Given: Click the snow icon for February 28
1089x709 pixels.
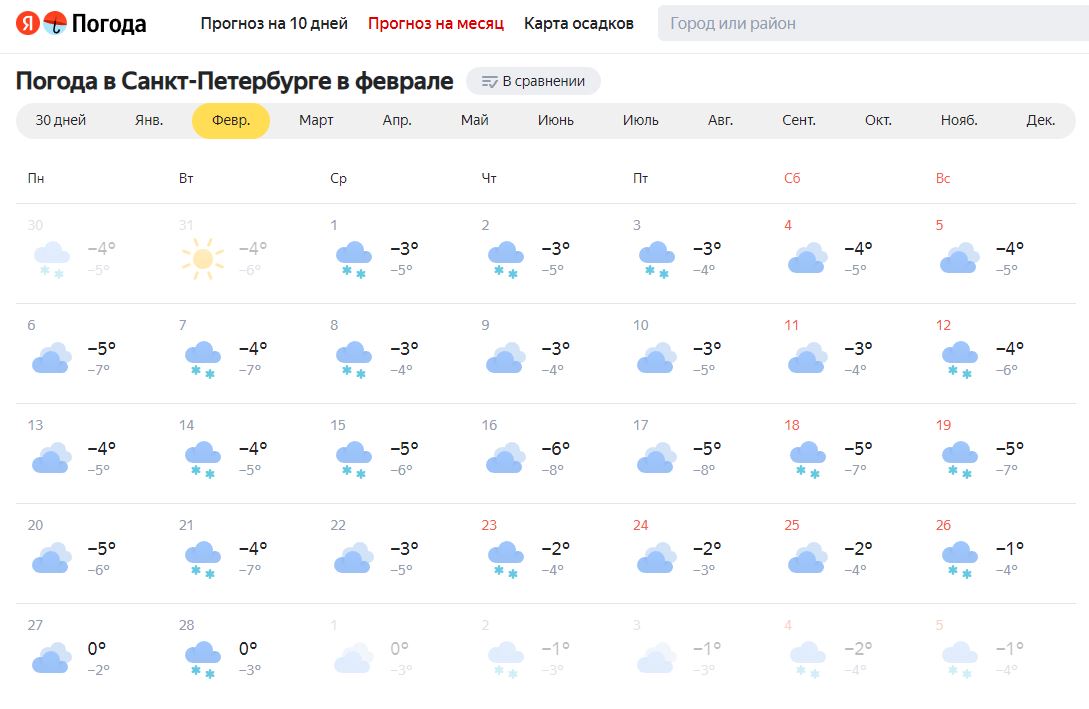Looking at the screenshot, I should click(x=203, y=658).
